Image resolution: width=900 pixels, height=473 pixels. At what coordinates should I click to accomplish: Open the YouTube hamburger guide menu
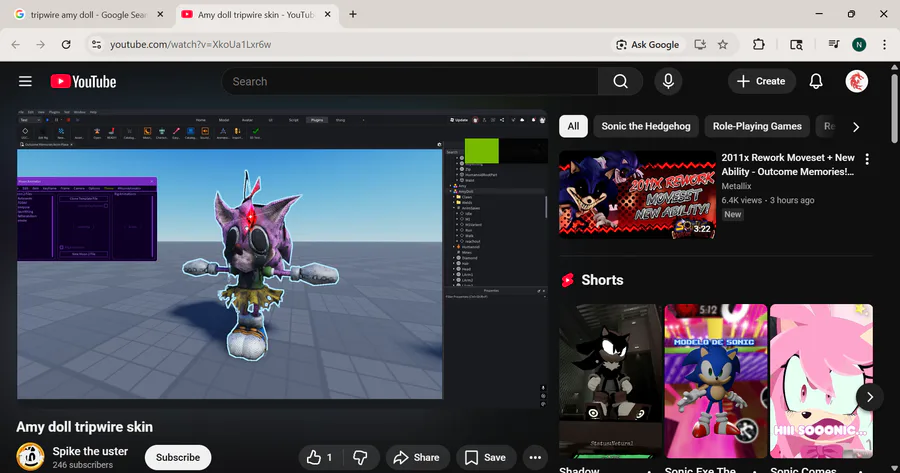pyautogui.click(x=25, y=82)
